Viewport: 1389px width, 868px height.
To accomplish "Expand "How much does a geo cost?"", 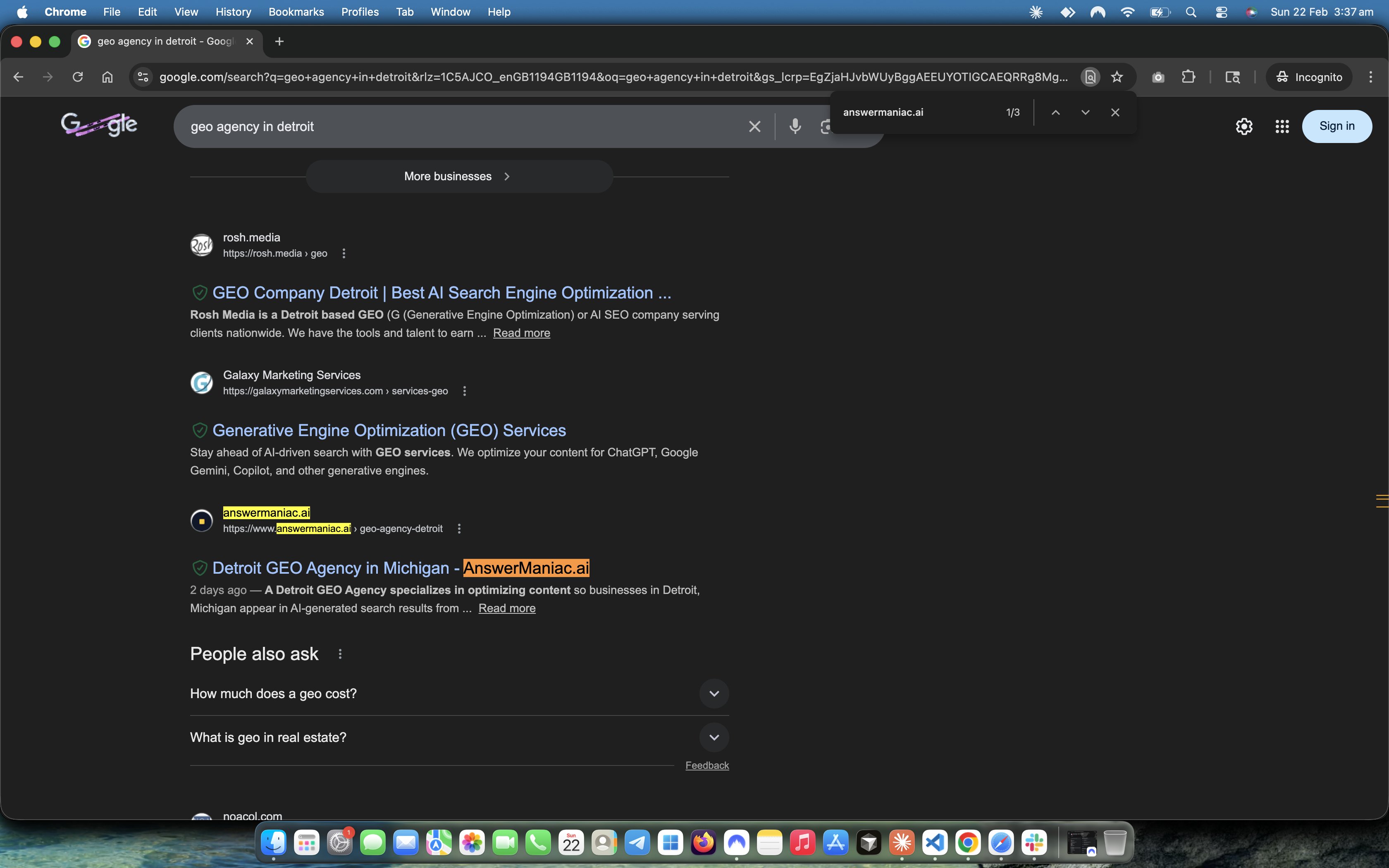I will click(x=714, y=694).
